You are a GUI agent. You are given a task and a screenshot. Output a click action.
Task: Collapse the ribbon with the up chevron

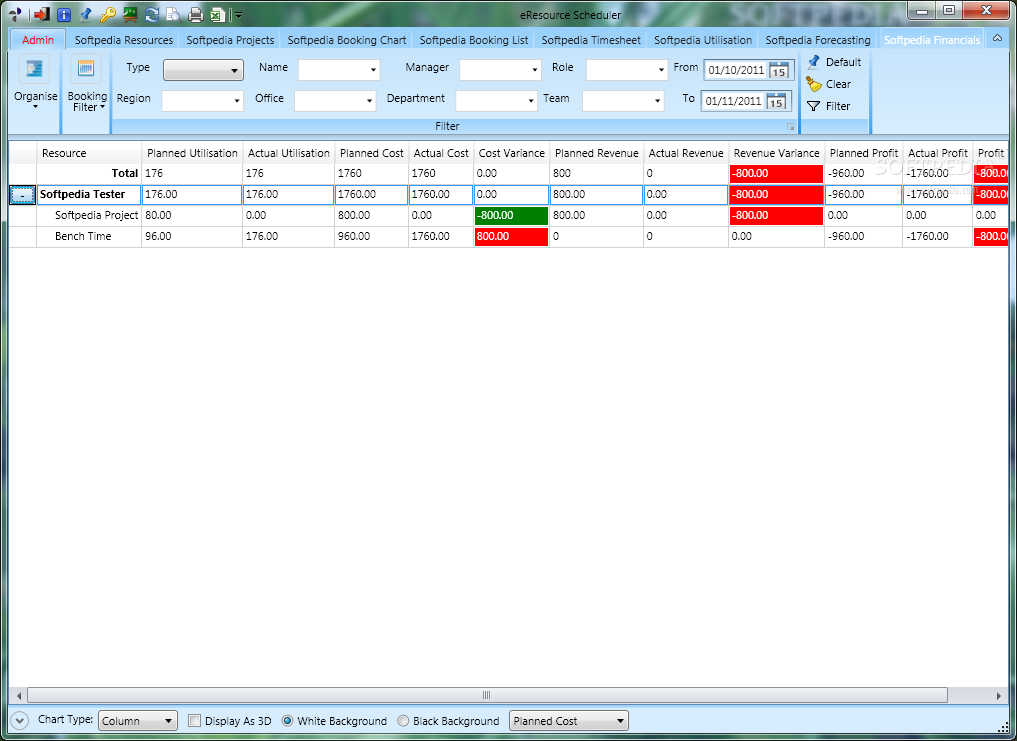tap(998, 38)
